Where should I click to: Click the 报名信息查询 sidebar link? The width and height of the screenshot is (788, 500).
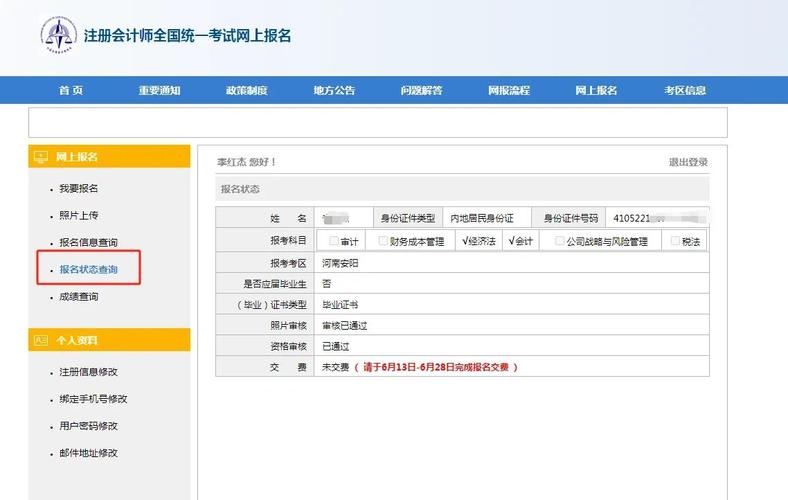coord(88,243)
